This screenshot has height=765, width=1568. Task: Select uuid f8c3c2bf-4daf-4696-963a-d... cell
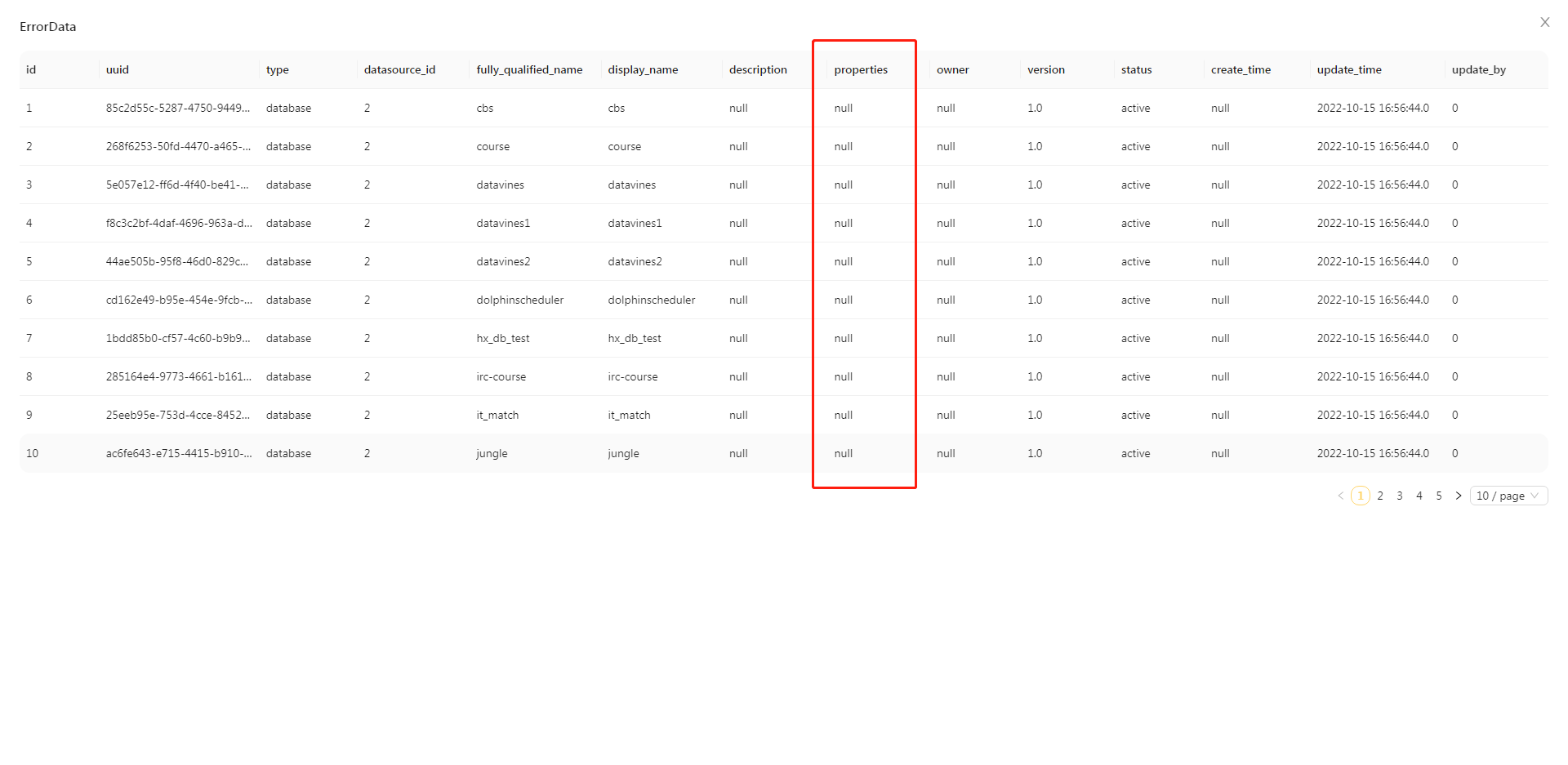179,223
